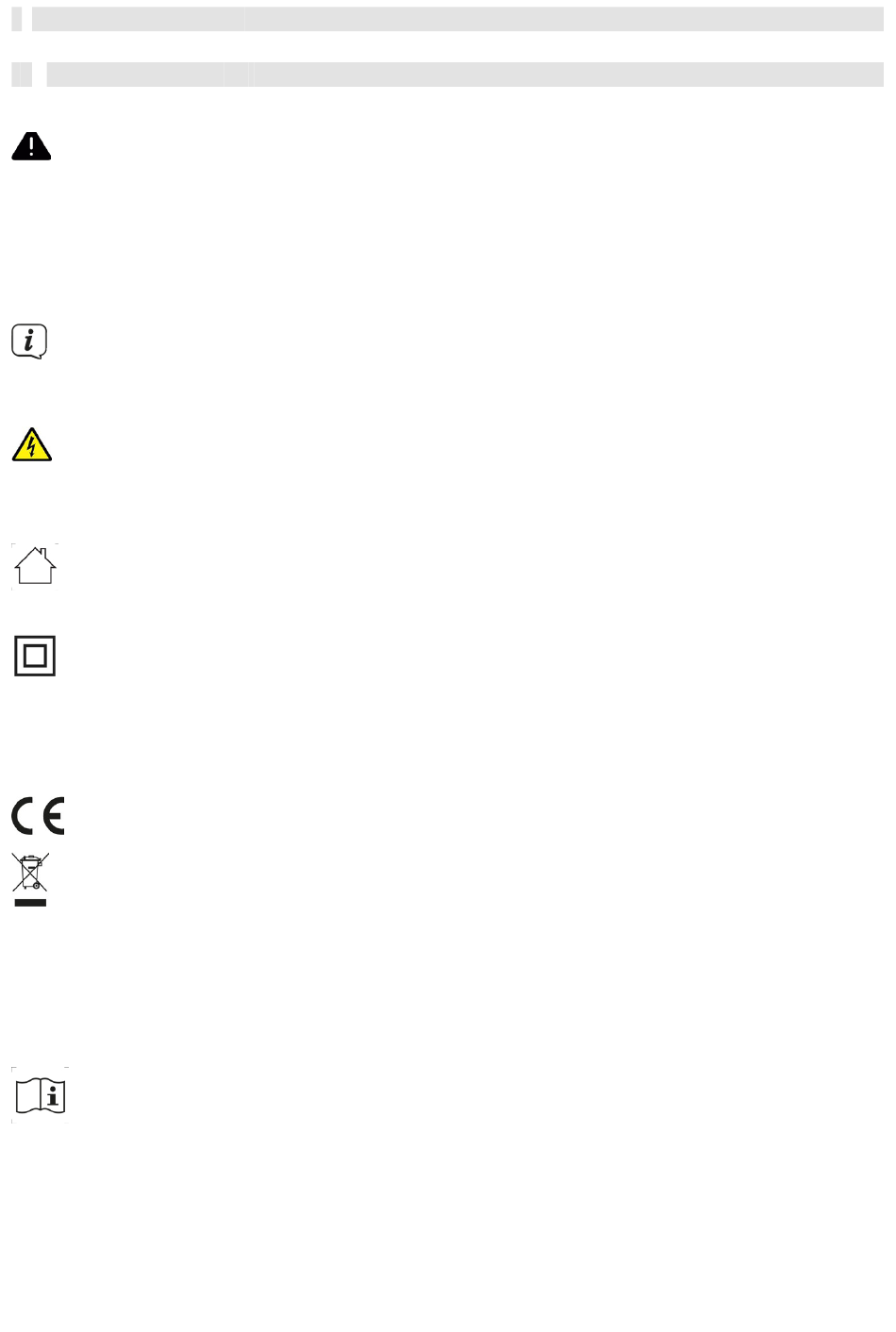896x1332 pixels.
Task: Click the inner square of double-square symbol
Action: pos(35,656)
